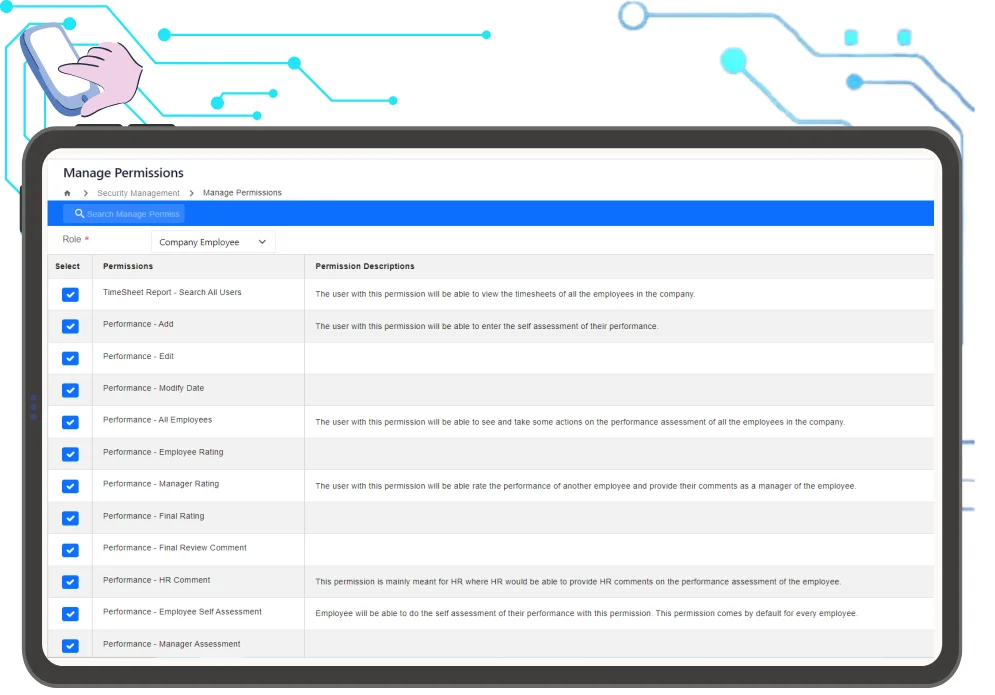Select 'TimeSheet Report - Search All Users' text

click(172, 293)
